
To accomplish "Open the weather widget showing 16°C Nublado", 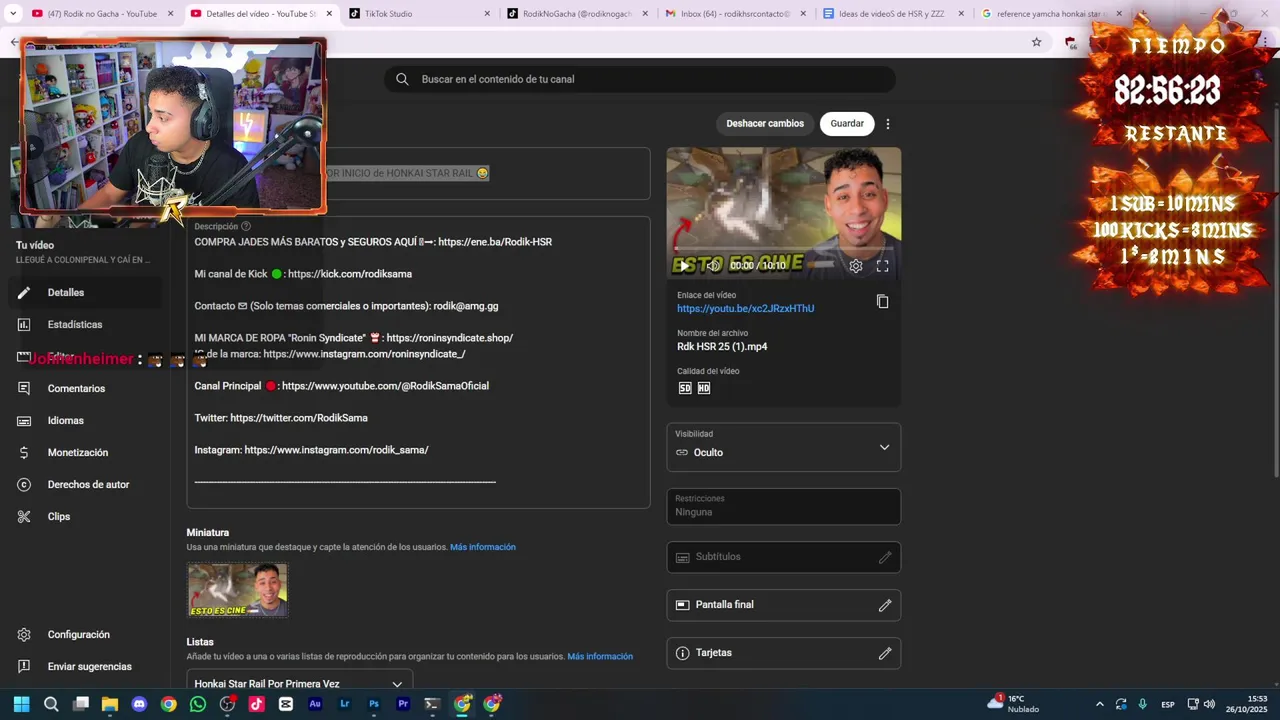I will [x=1014, y=704].
